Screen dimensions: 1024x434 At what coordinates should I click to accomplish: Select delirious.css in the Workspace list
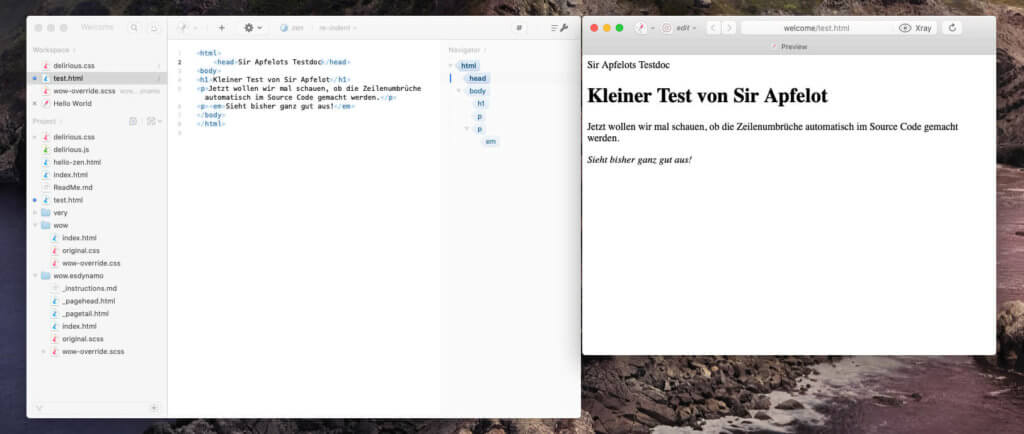tap(99, 66)
